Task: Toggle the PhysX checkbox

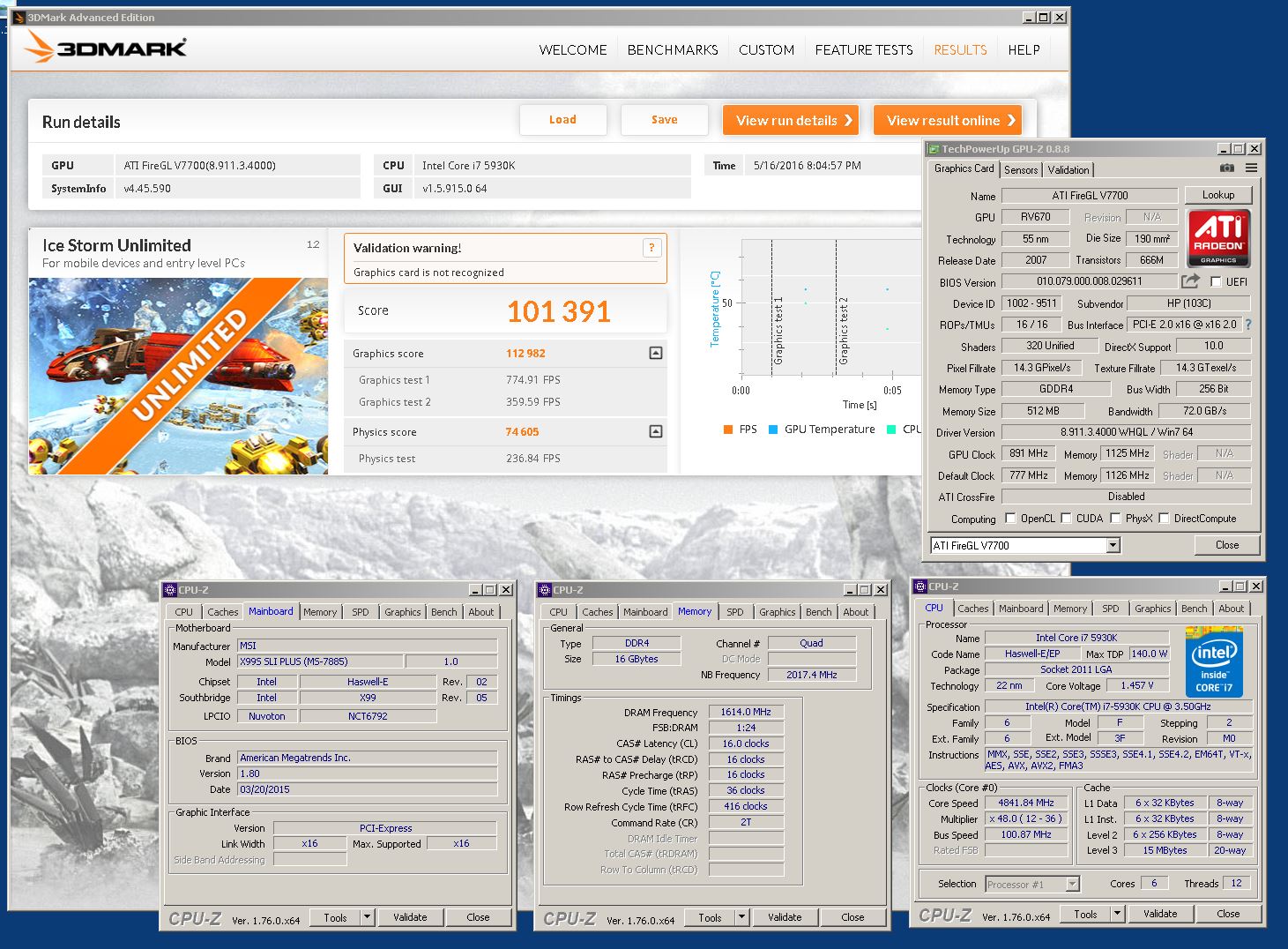Action: 1115,519
